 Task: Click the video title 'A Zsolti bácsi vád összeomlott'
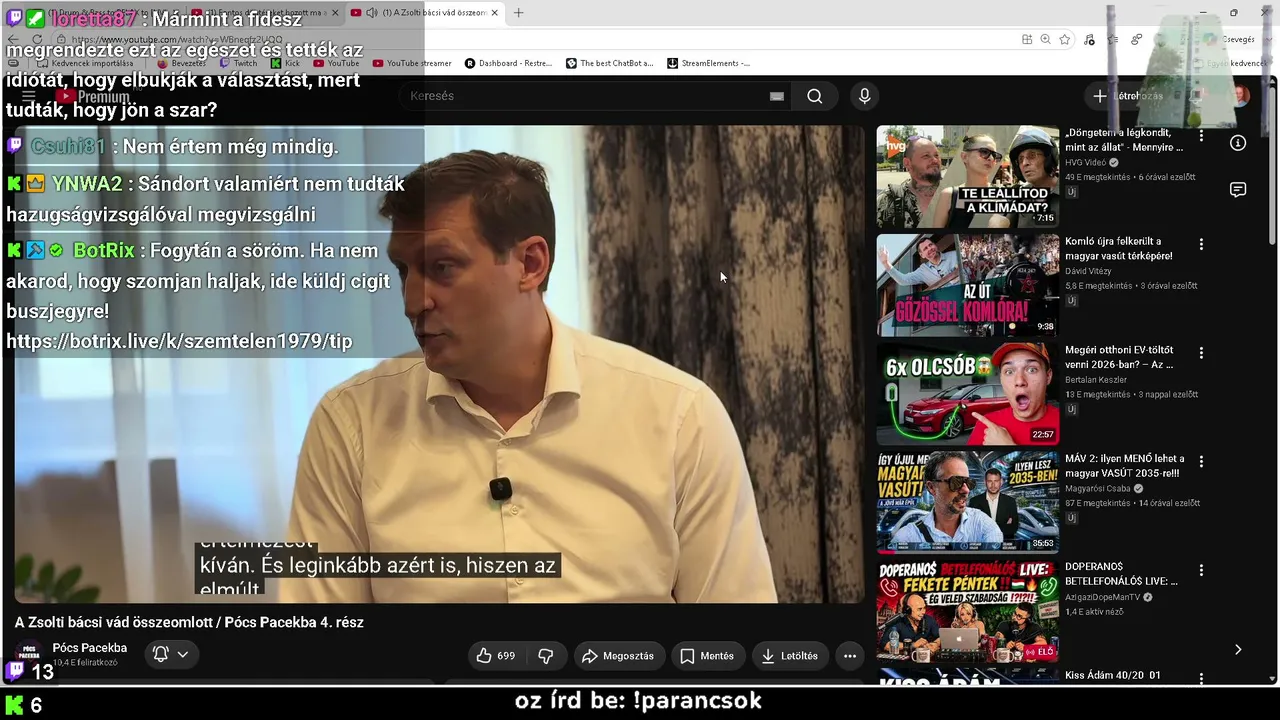tap(189, 622)
